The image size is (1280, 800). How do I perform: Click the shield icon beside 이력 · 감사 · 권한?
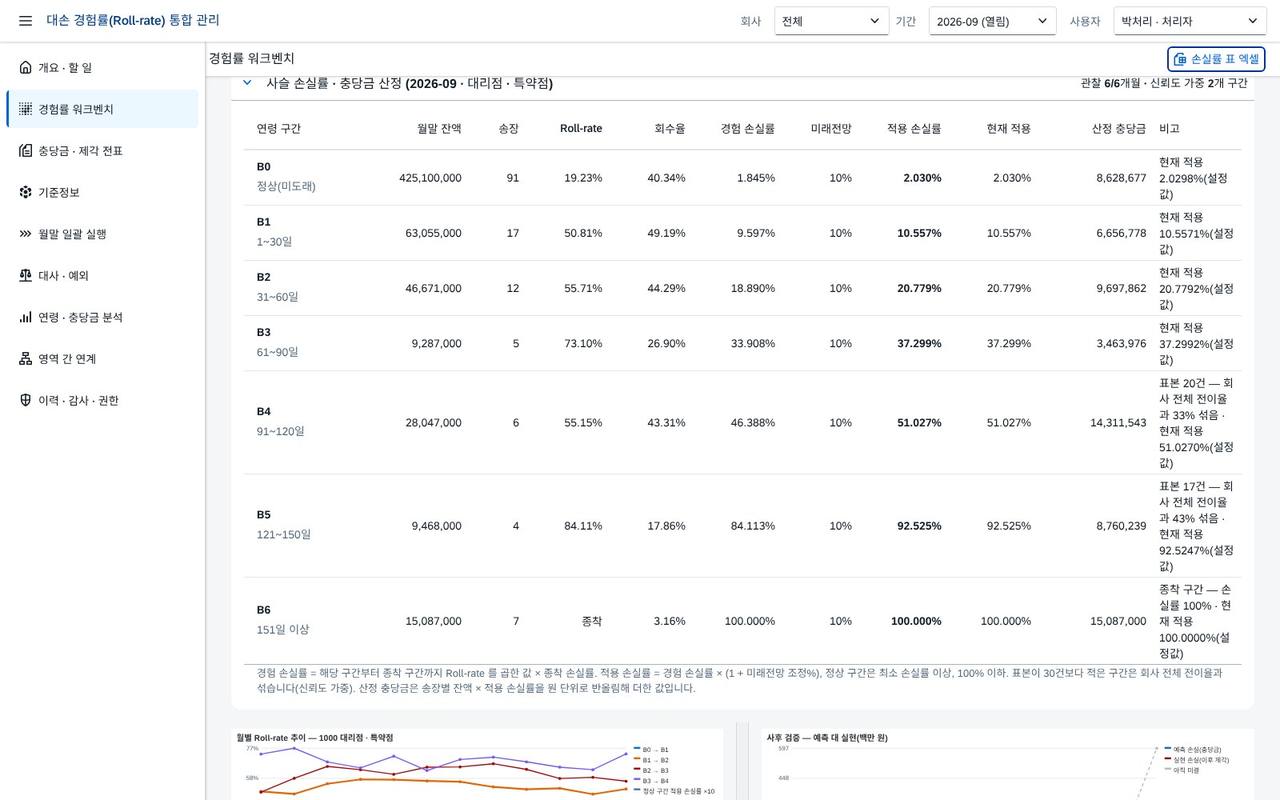click(x=26, y=400)
